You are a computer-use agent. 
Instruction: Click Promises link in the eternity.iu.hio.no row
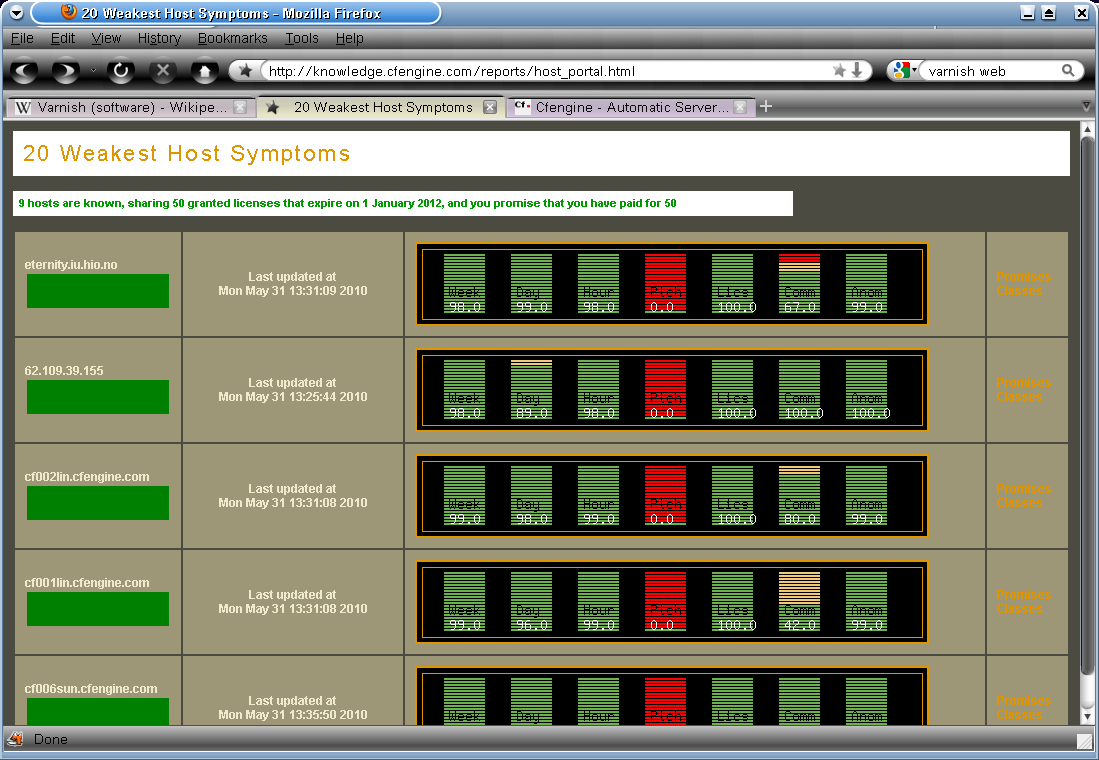click(x=1023, y=277)
